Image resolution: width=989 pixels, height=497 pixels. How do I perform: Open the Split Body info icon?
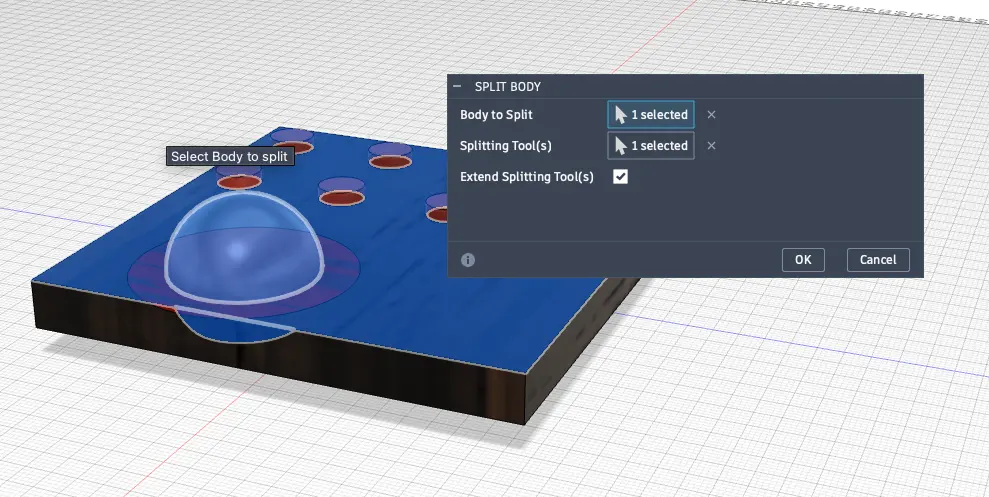[467, 260]
